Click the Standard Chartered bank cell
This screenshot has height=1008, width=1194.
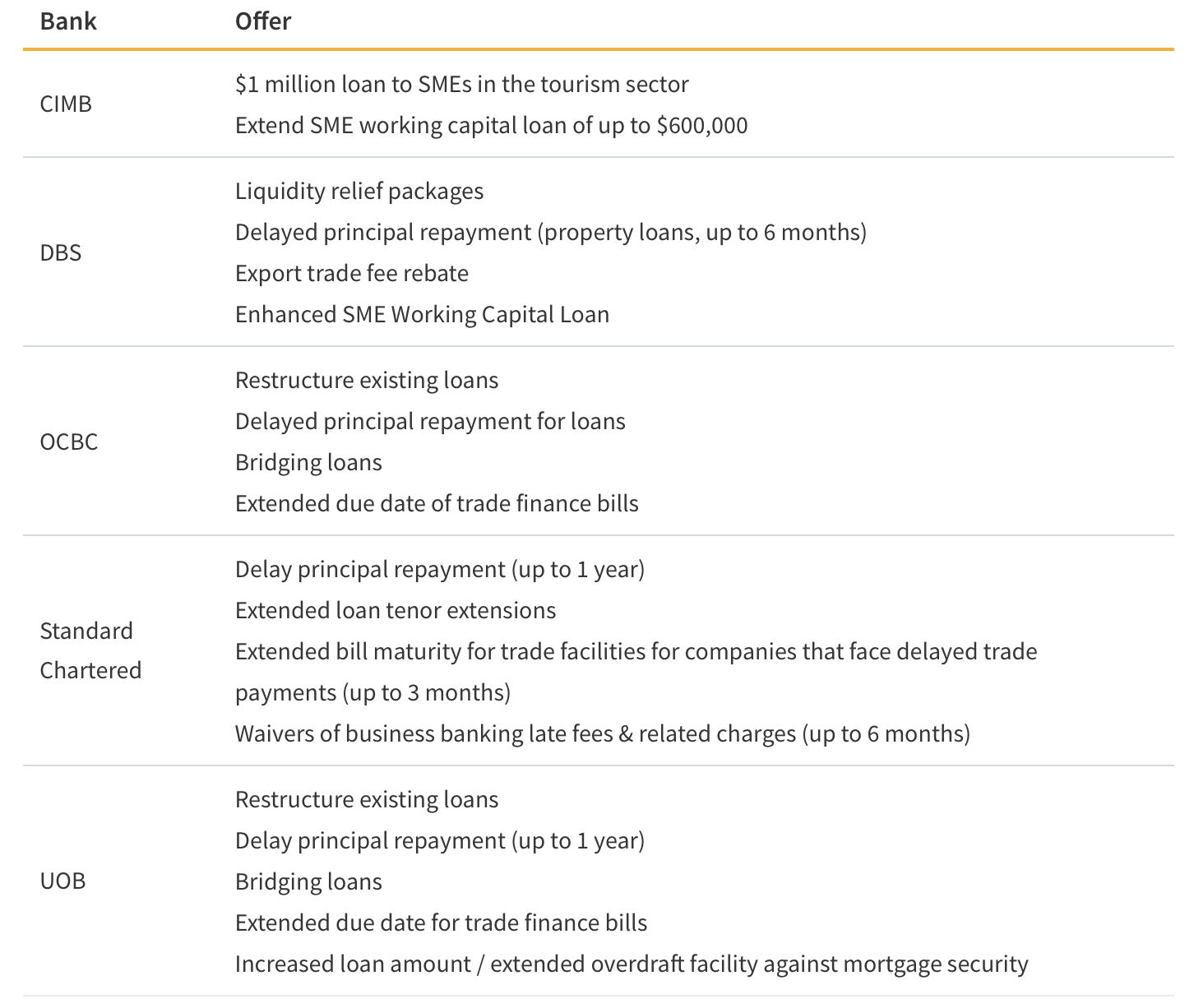pyautogui.click(x=90, y=650)
